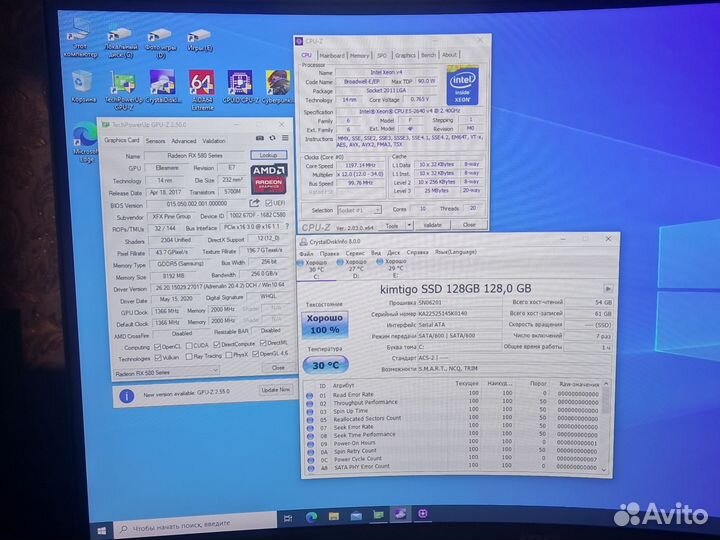Viewport: 720px width, 540px height.
Task: Click GPU-Z refresh icon
Action: tap(272, 138)
